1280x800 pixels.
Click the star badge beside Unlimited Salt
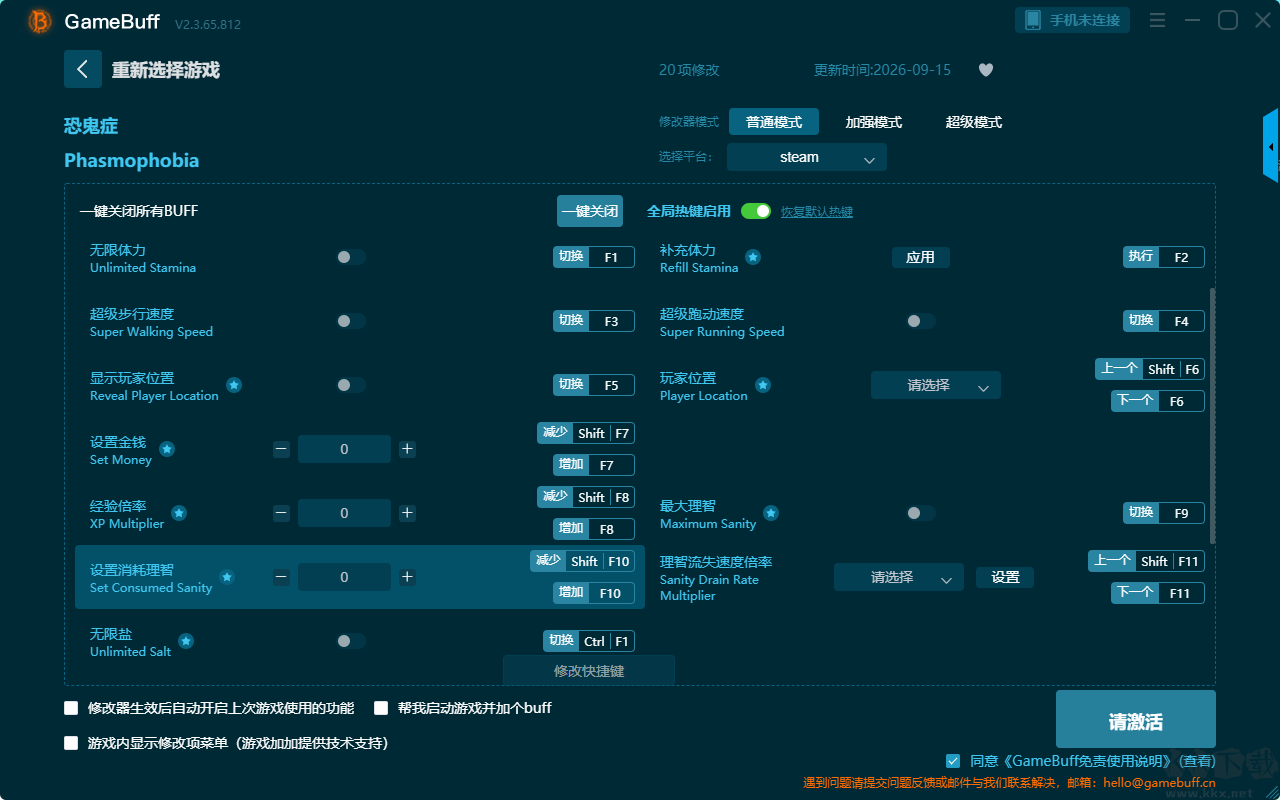tap(186, 641)
